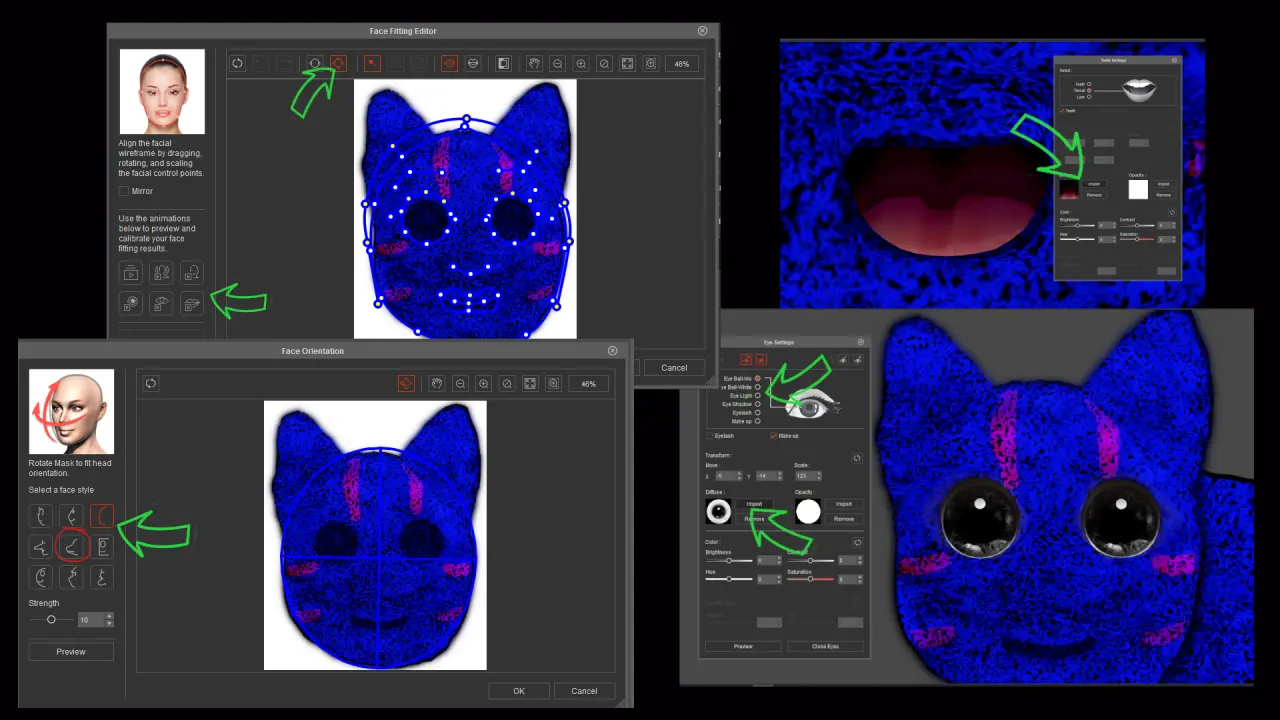Enable the Eyelash checkbox in Eye Settings
The width and height of the screenshot is (1280, 720).
710,436
